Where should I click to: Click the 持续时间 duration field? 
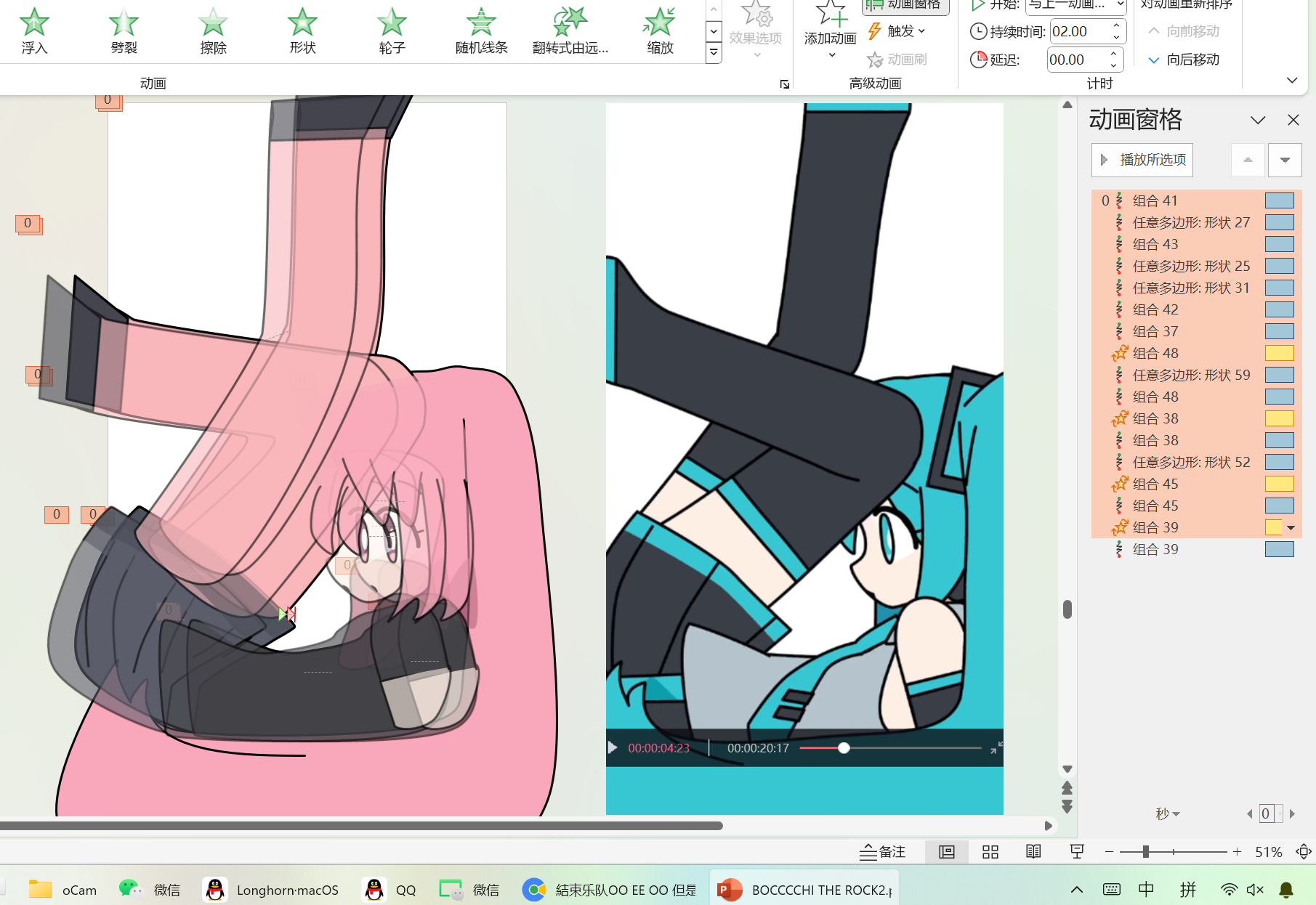pyautogui.click(x=1080, y=32)
